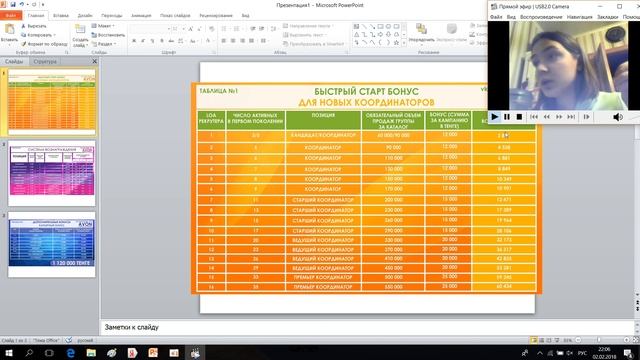This screenshot has height=360, width=640.
Task: Select the blue slide 3 thumbnail
Action: [x=52, y=244]
